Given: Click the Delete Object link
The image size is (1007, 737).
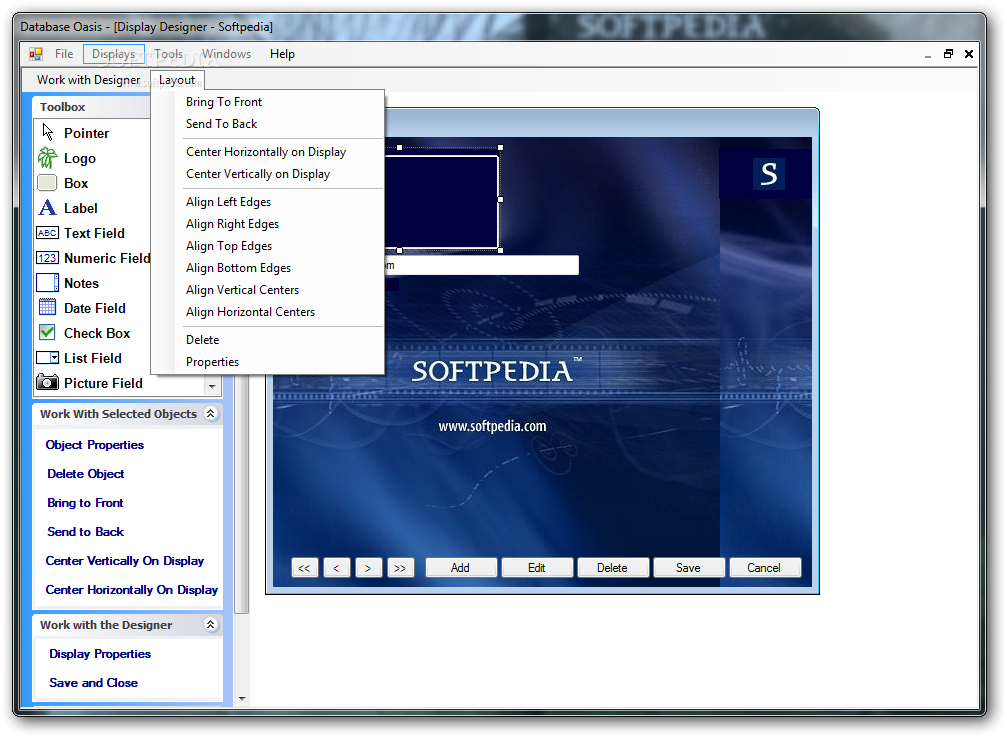Looking at the screenshot, I should (x=85, y=473).
